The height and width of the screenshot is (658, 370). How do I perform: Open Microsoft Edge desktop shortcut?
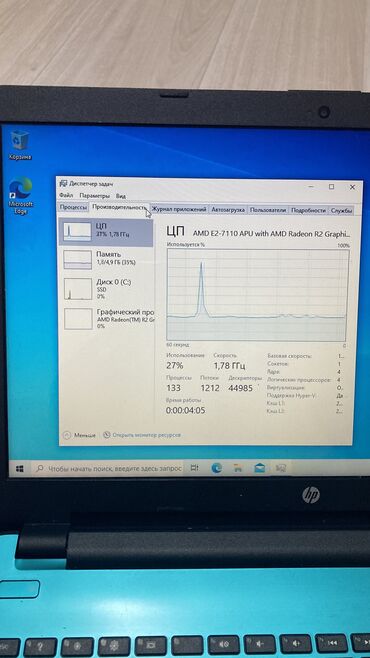coord(21,195)
